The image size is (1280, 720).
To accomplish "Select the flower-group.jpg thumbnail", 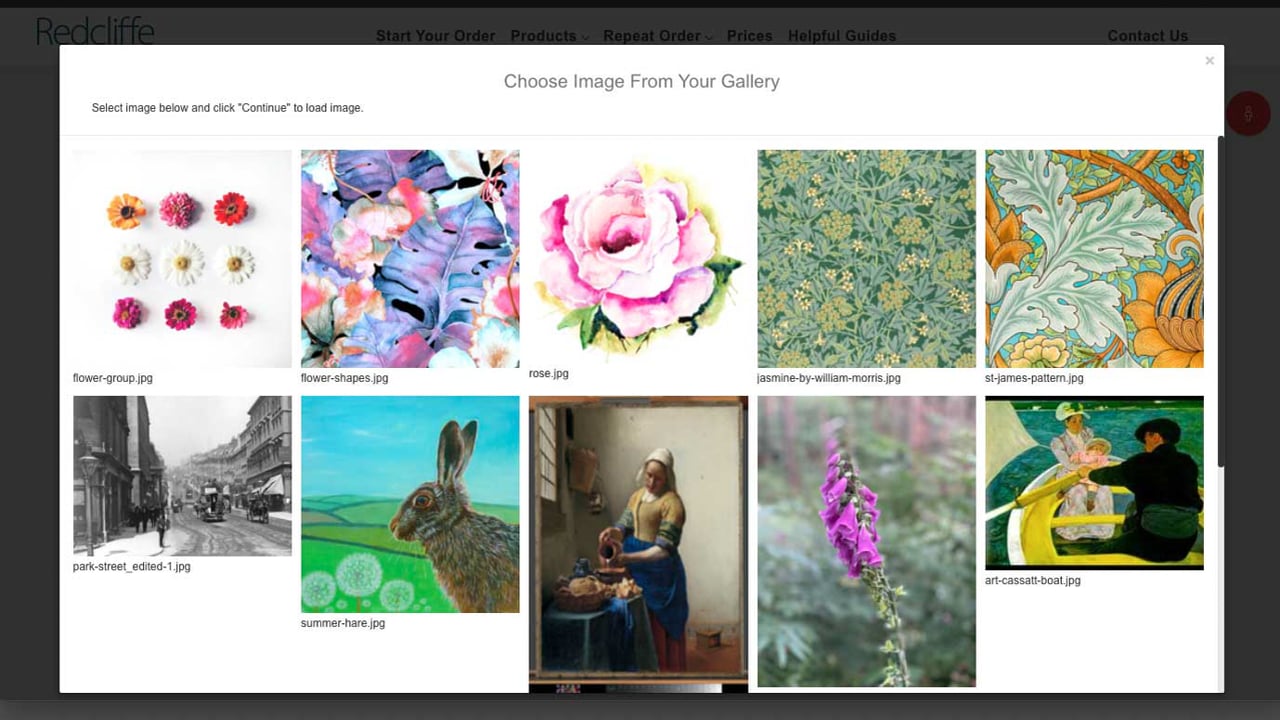I will (182, 259).
